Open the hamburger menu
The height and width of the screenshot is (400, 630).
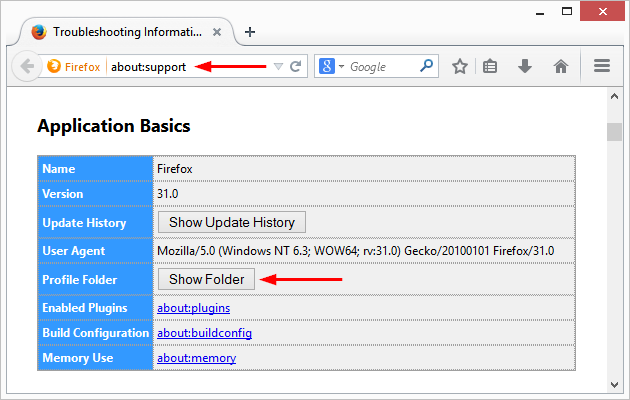click(x=602, y=66)
